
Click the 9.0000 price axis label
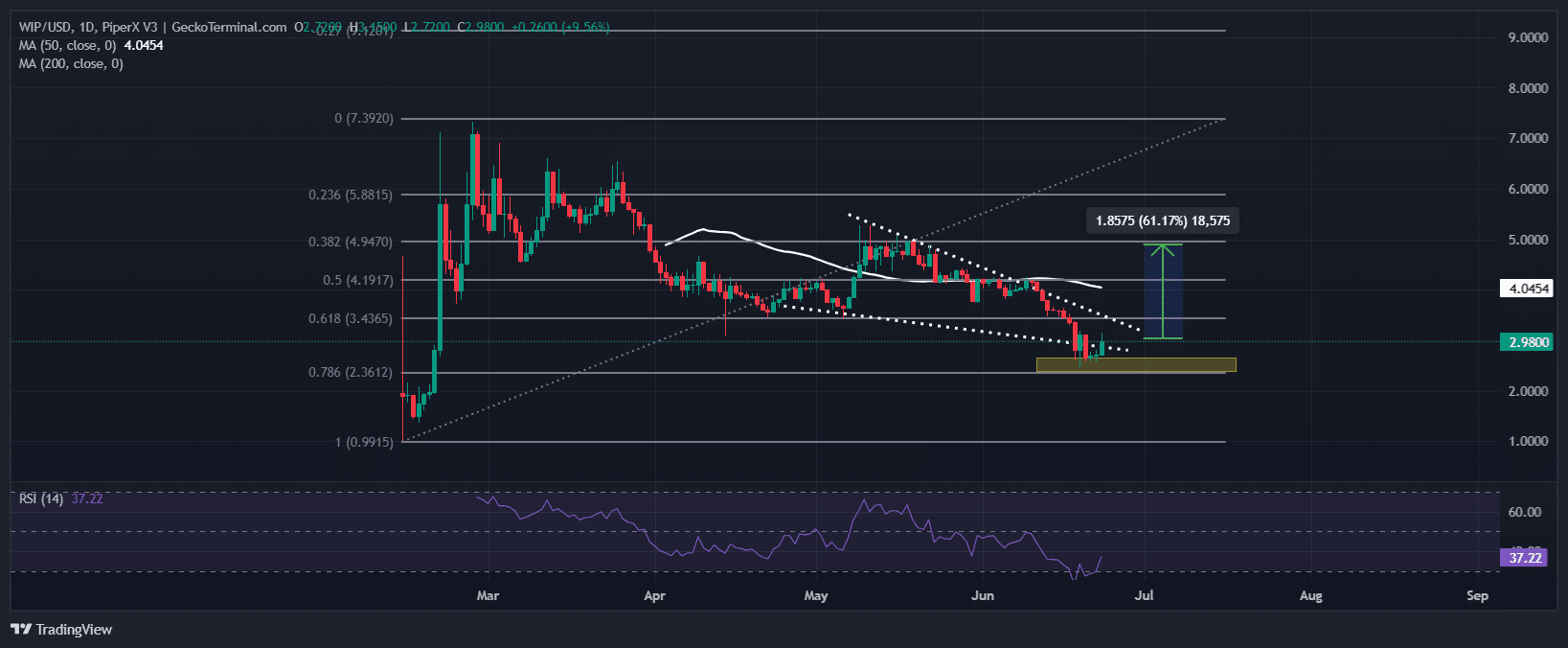point(1528,37)
